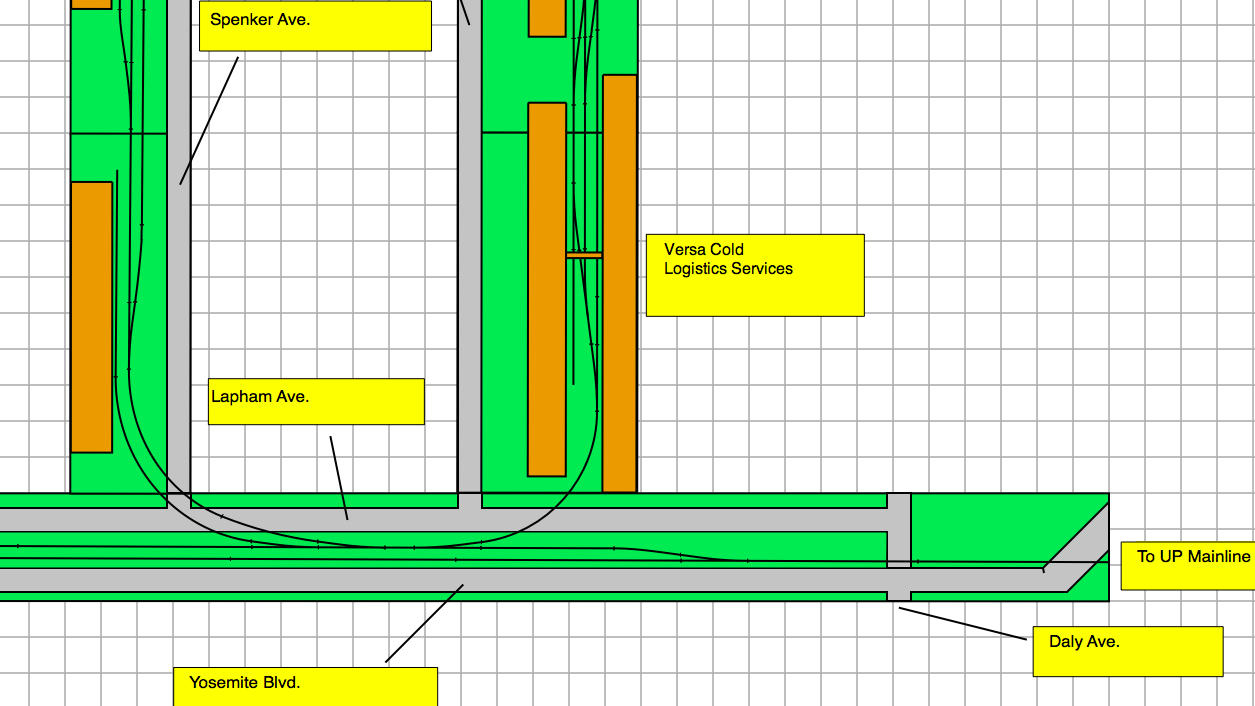Select the tall orange building at far left

[91, 317]
